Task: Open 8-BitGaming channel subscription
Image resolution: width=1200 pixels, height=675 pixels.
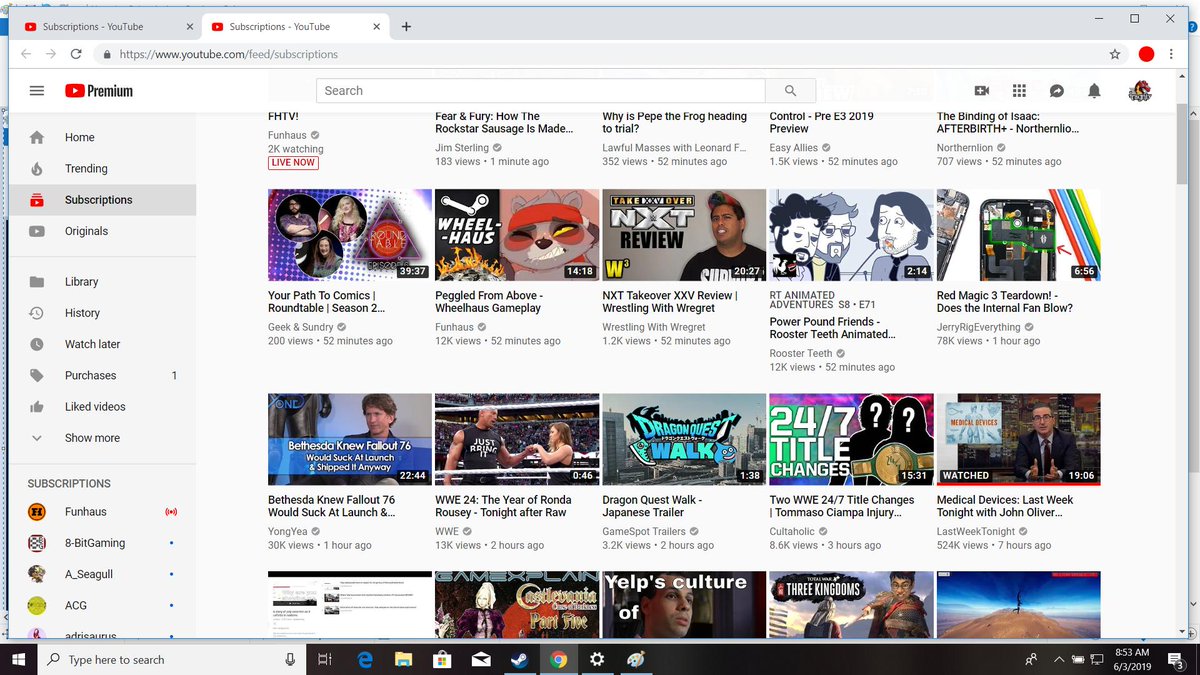Action: point(102,543)
